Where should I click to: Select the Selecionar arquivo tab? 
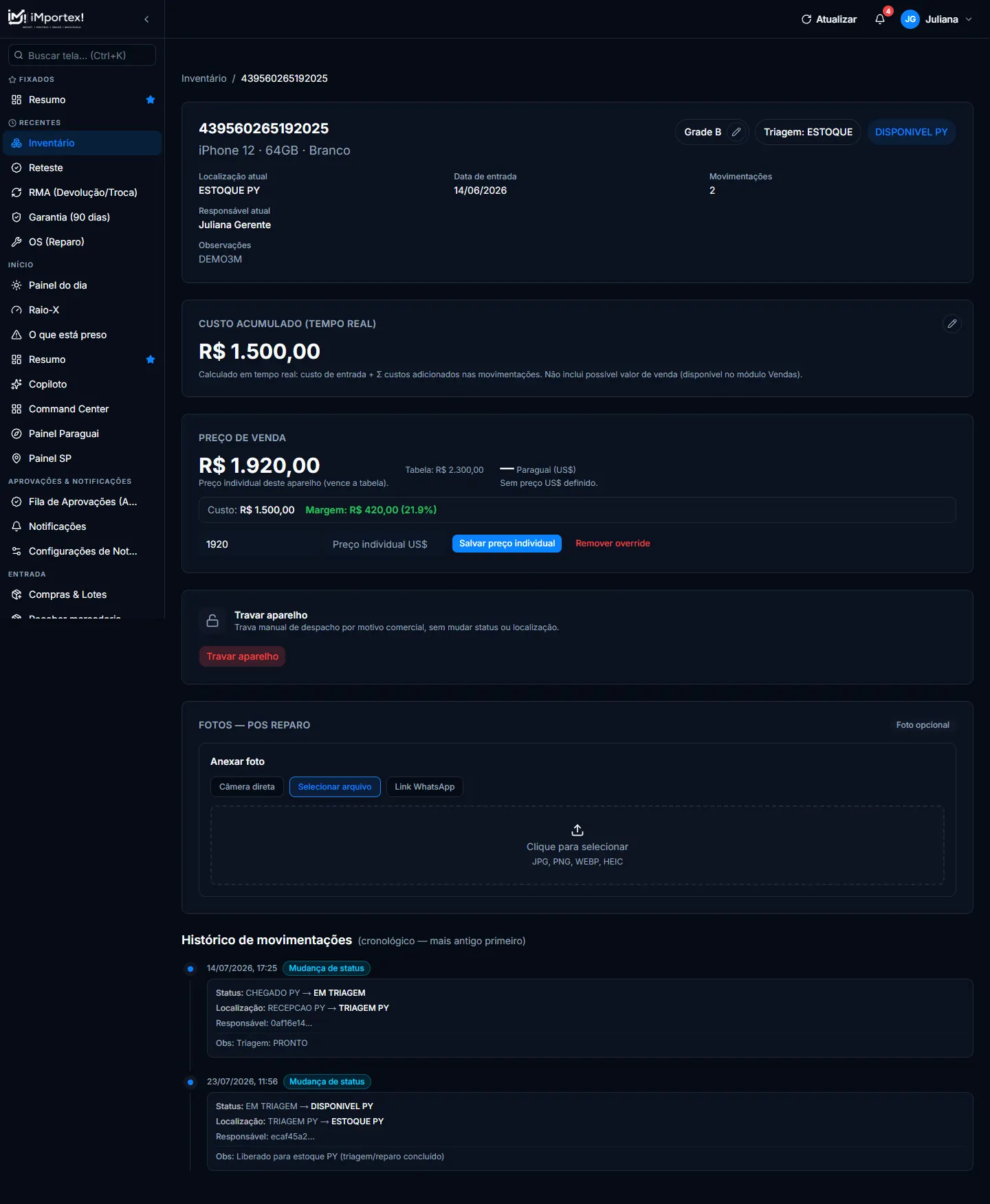pyautogui.click(x=335, y=787)
